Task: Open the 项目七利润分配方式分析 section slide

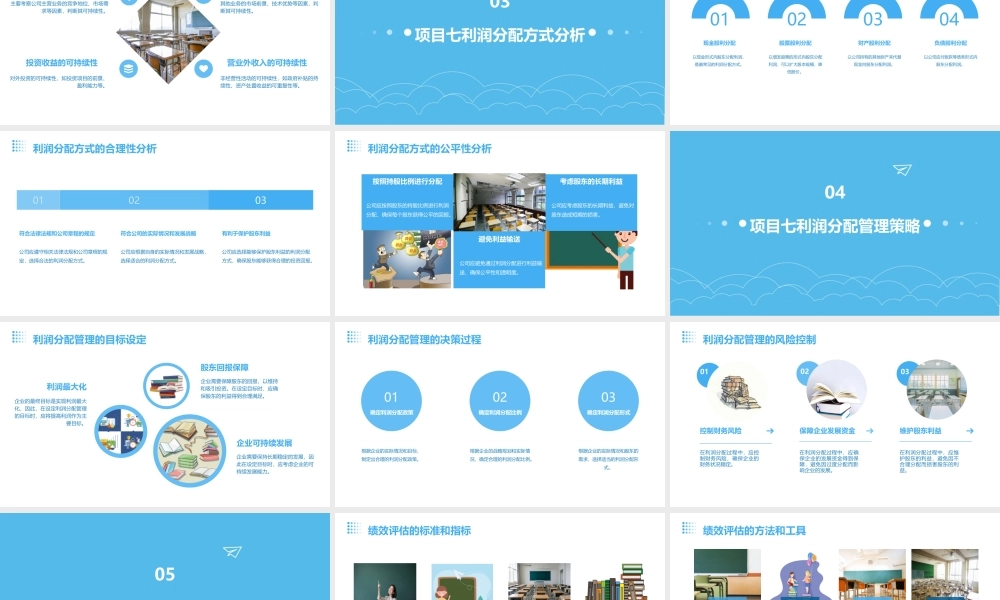Action: coord(499,62)
